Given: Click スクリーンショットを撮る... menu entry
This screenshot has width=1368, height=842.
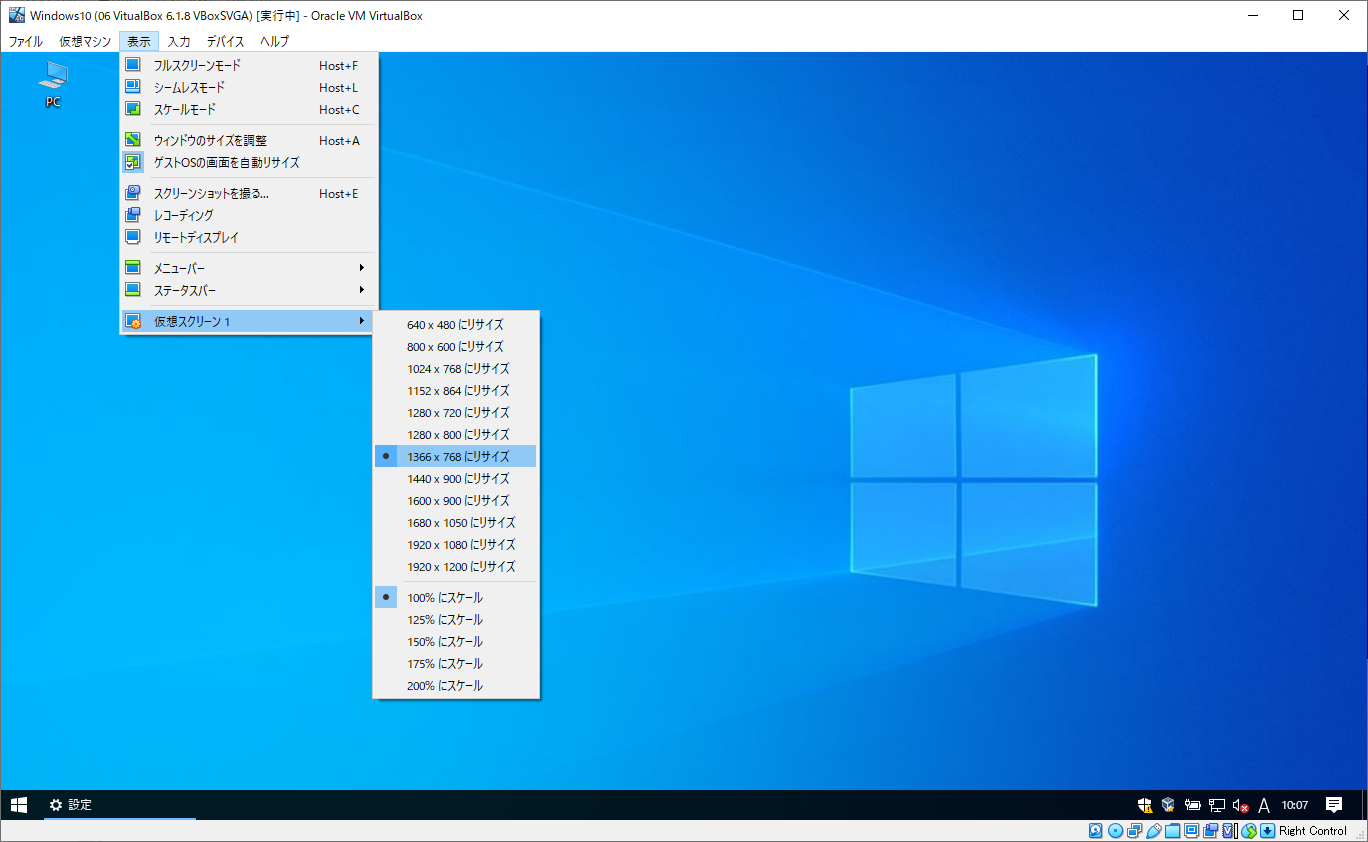Looking at the screenshot, I should (x=211, y=194).
